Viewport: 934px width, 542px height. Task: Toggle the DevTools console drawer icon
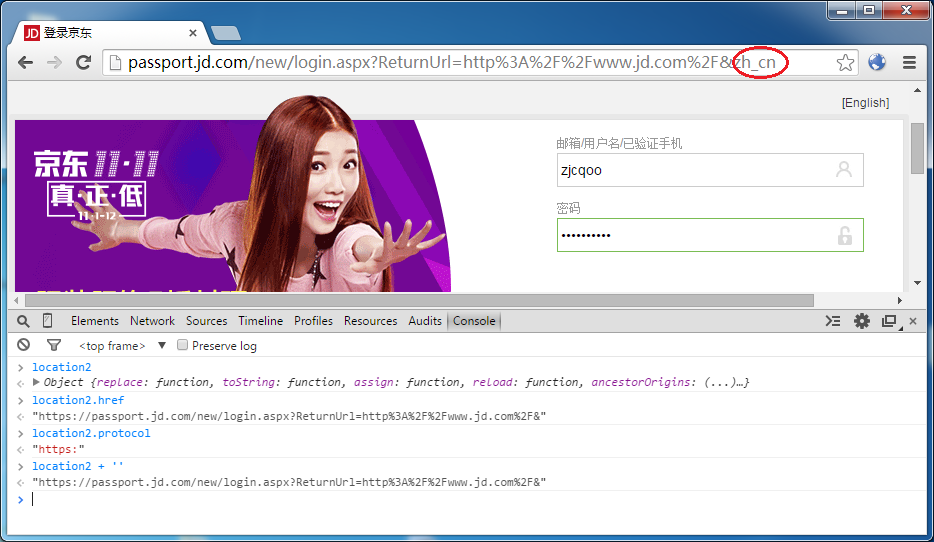[x=833, y=321]
